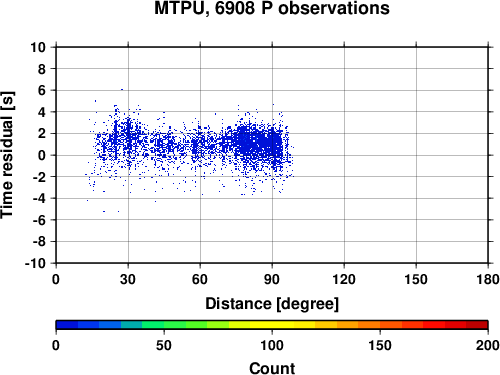500x375 pixels.
Task: Click the 50 label under the colorbar
Action: click(164, 345)
